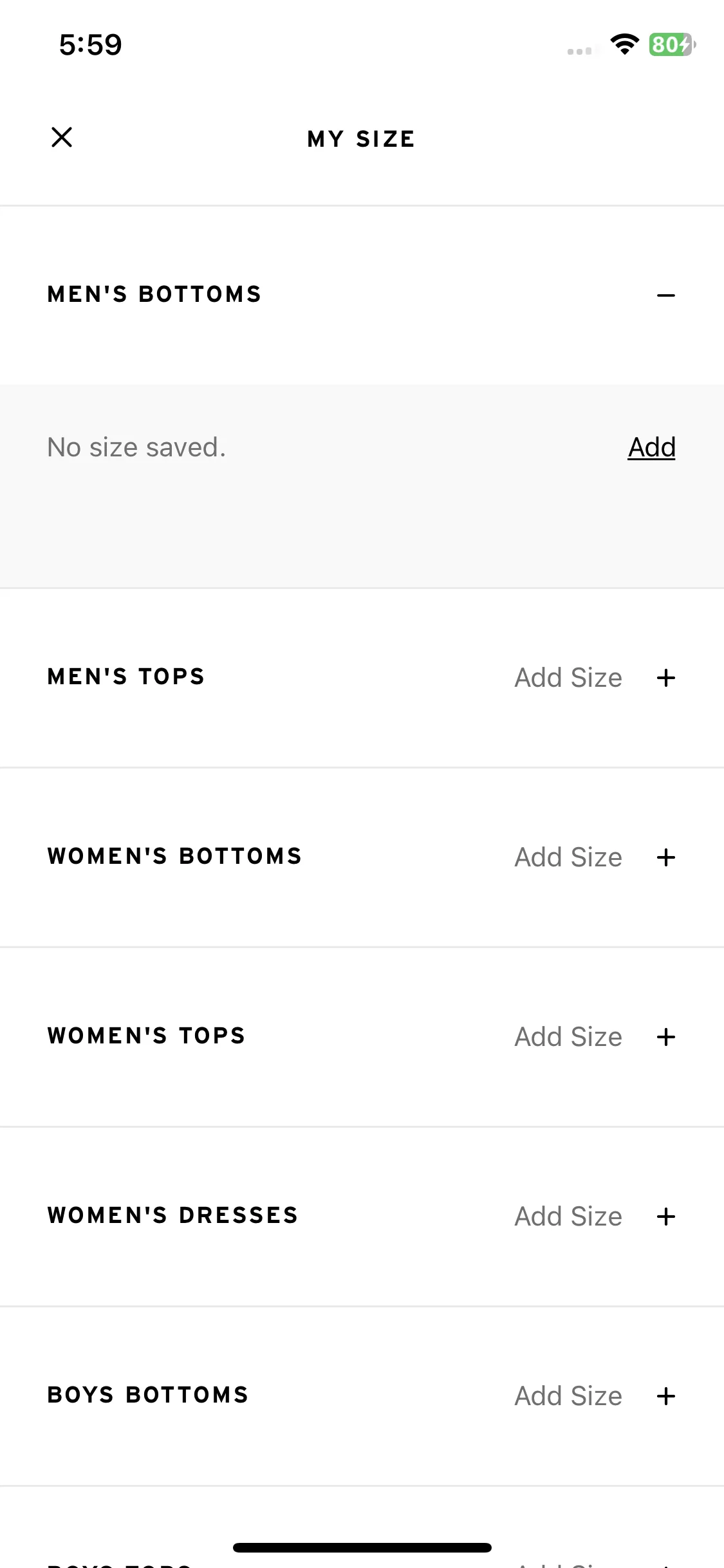Expand the Boys Bottoms section
The image size is (724, 1568).
pyautogui.click(x=362, y=1396)
